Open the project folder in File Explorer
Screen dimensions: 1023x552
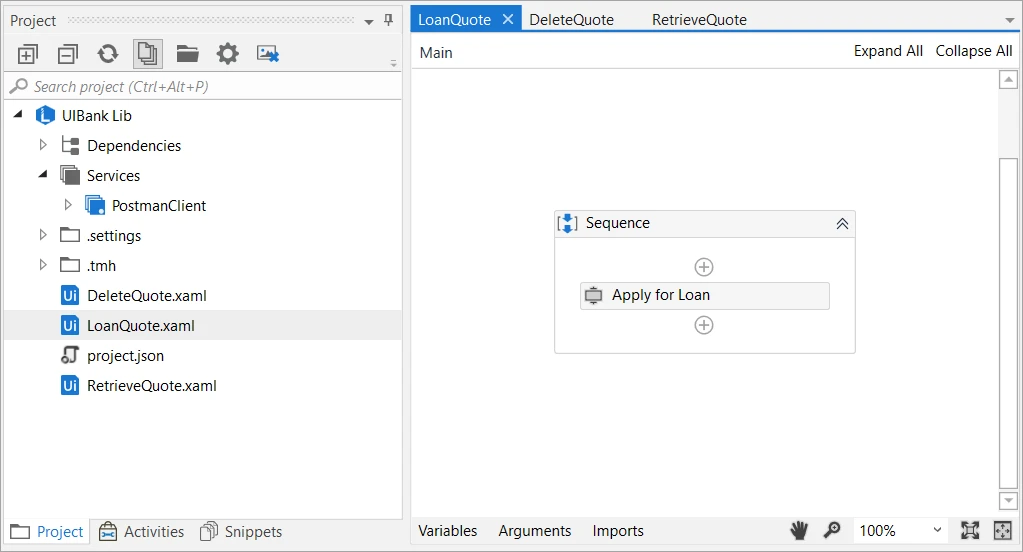[x=188, y=54]
